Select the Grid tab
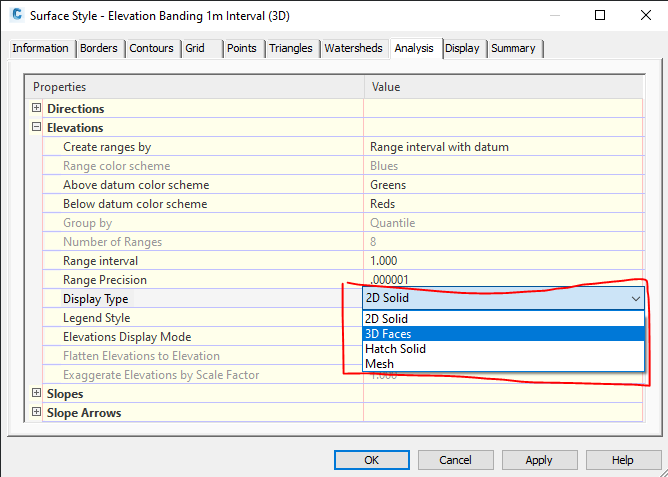Screen dimensions: 668x477 (202, 49)
